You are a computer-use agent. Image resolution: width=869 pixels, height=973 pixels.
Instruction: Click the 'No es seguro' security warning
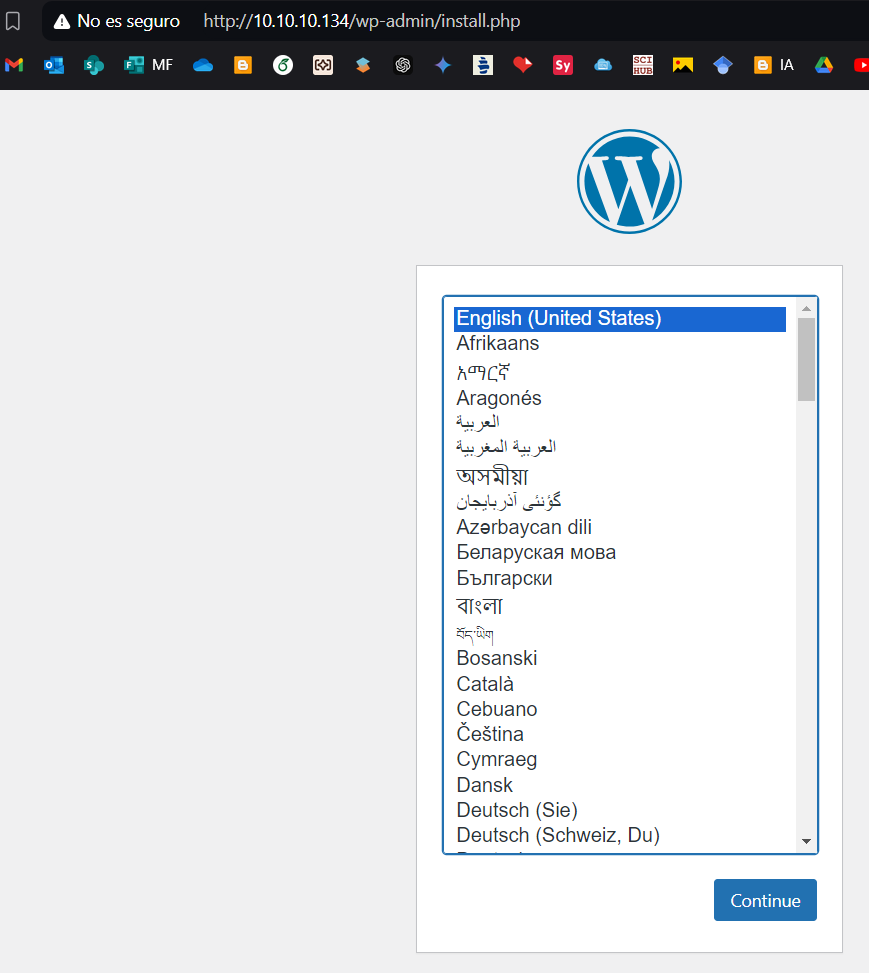click(x=117, y=21)
